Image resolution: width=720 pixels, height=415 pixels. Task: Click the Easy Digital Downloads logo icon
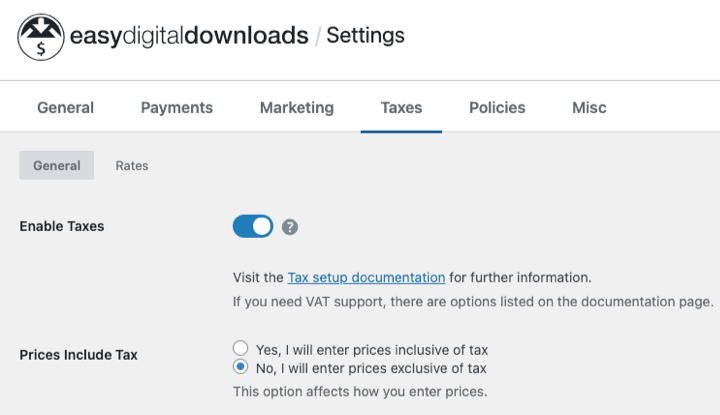pyautogui.click(x=40, y=36)
